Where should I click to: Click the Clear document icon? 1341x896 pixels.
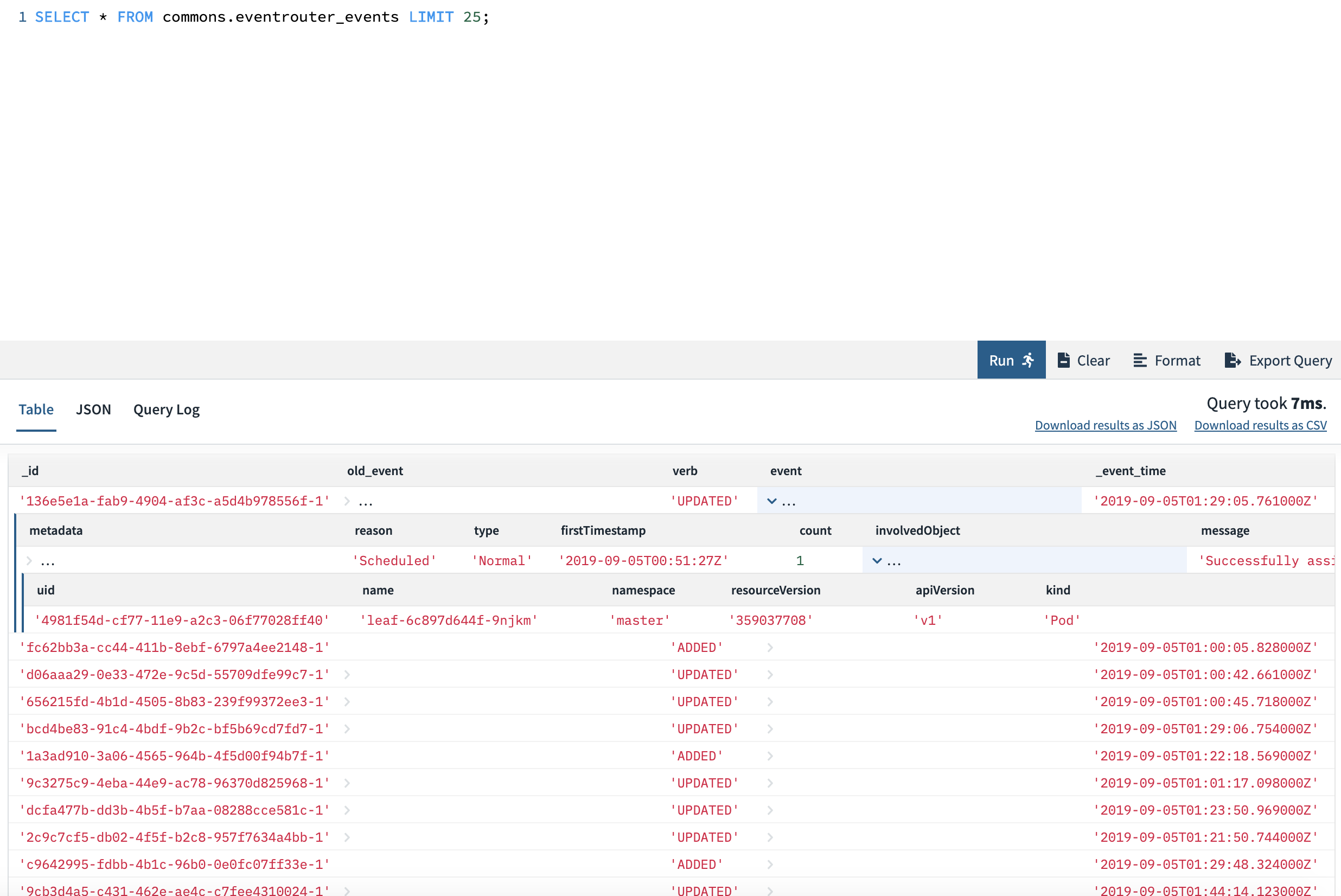coord(1063,360)
